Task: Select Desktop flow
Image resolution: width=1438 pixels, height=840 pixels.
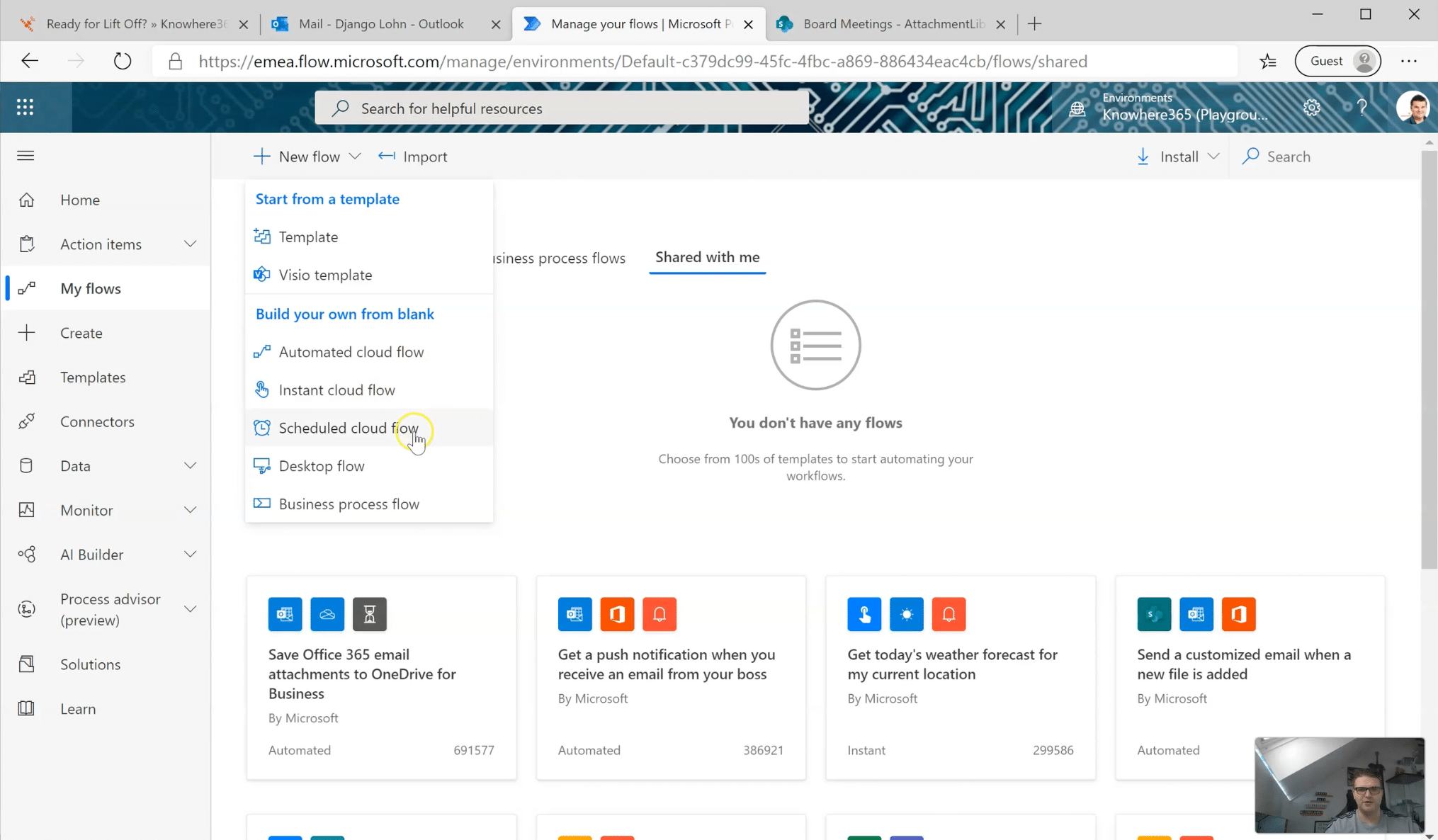Action: pyautogui.click(x=368, y=466)
